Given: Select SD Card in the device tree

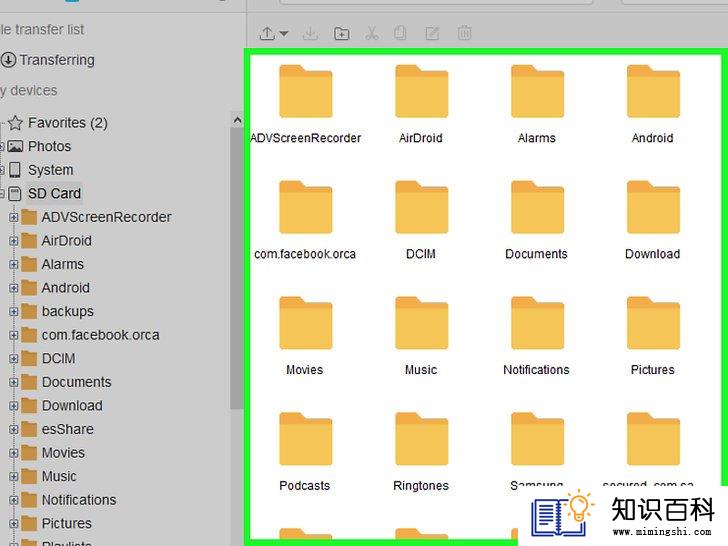Looking at the screenshot, I should pyautogui.click(x=45, y=193).
